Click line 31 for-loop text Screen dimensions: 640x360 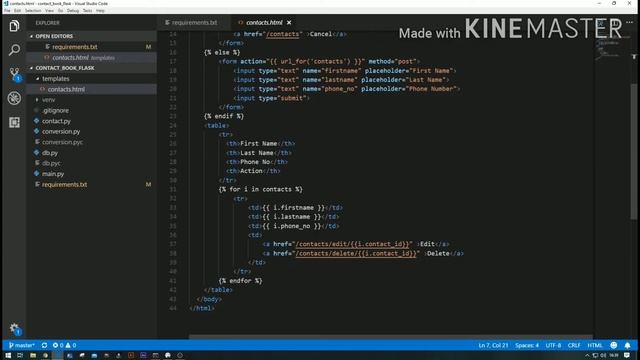(x=261, y=189)
